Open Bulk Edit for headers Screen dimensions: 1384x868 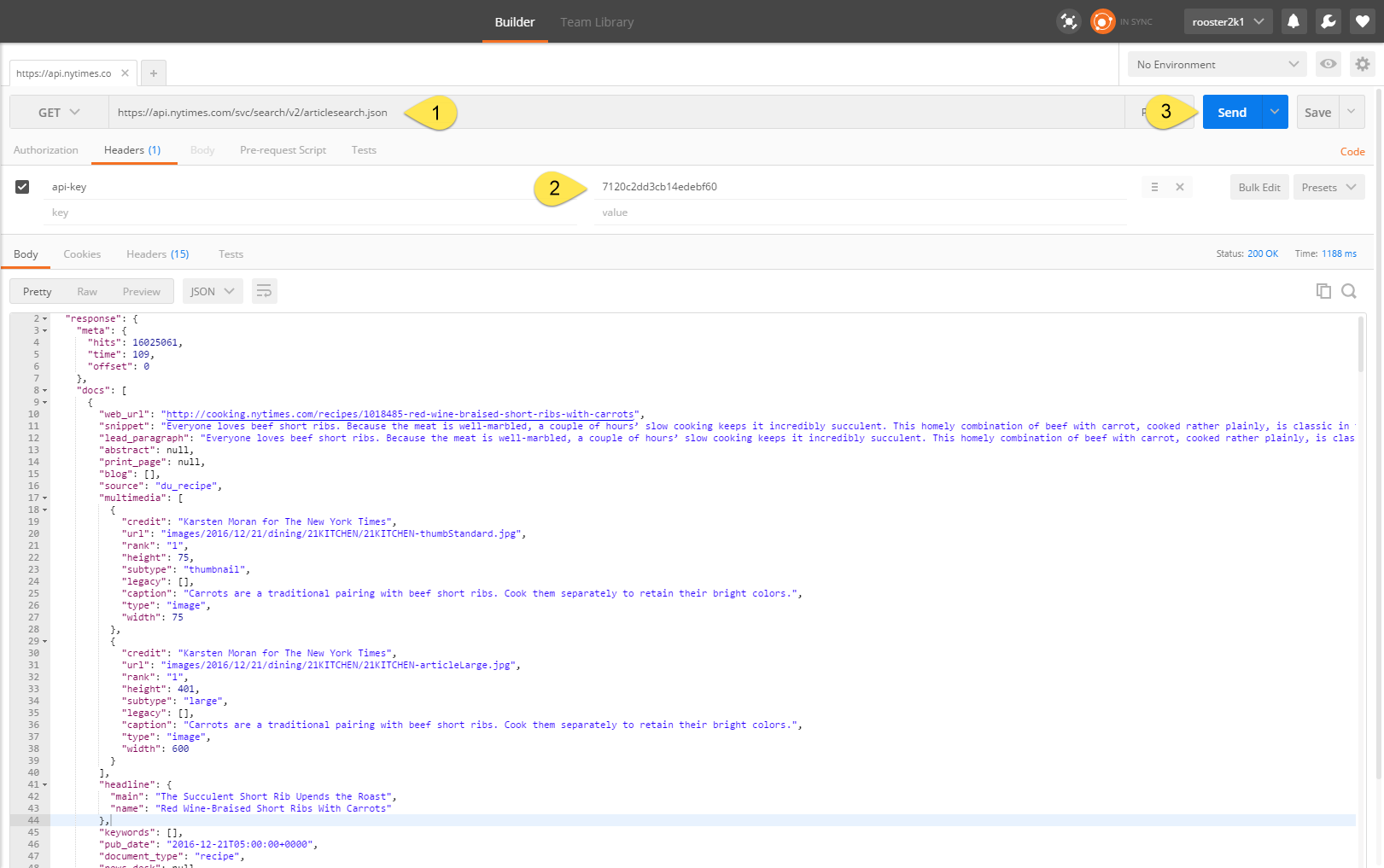(1259, 187)
